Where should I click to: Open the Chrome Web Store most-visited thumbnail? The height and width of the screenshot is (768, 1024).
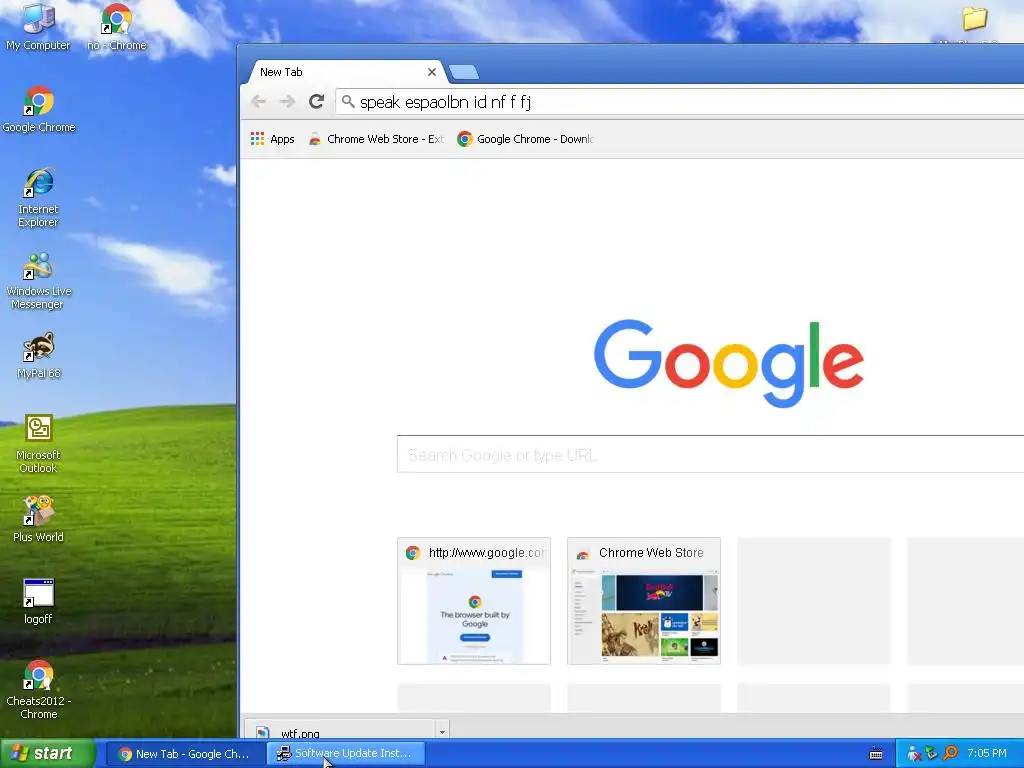(x=644, y=601)
